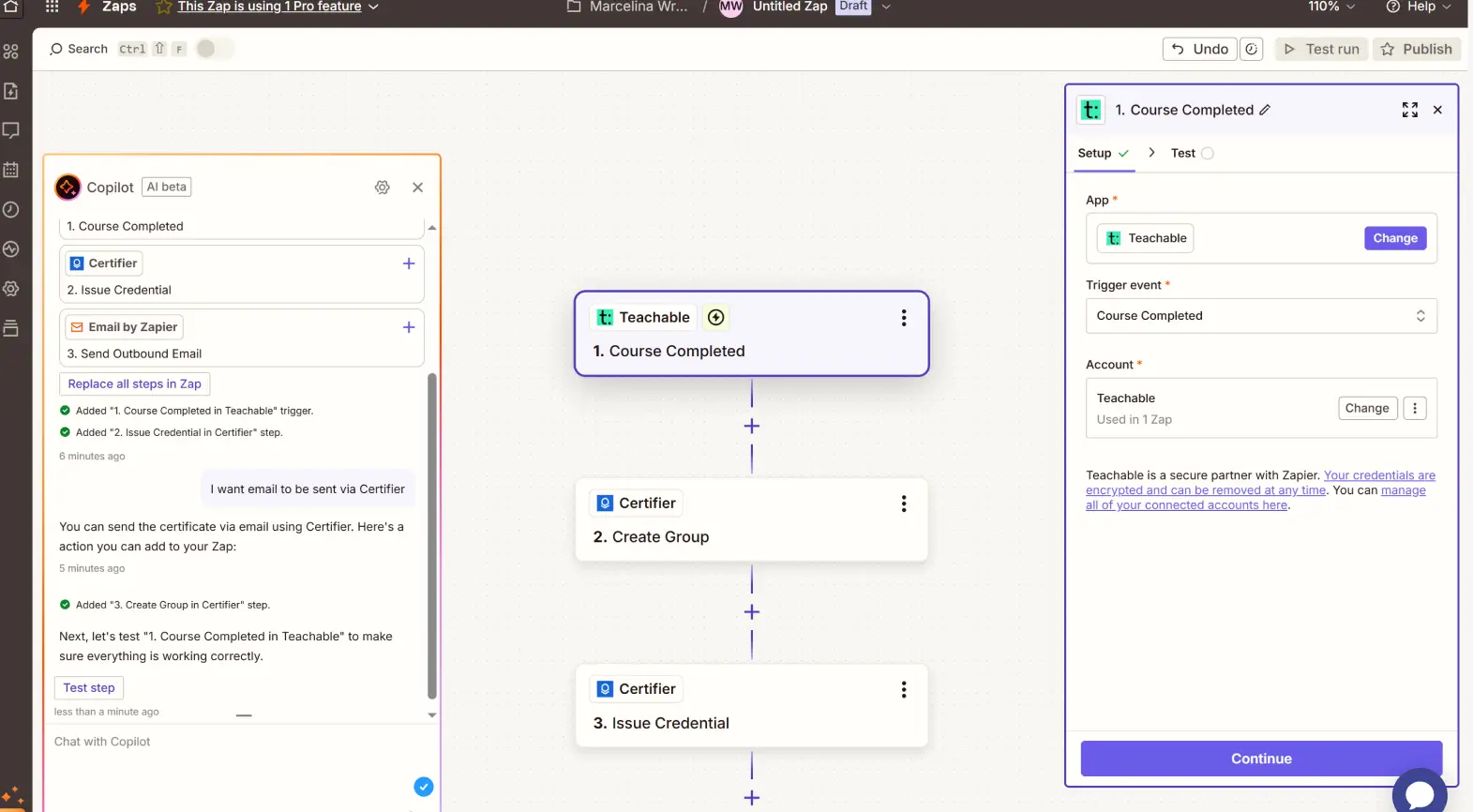Open manage all connected accounts link

[x=1255, y=498]
